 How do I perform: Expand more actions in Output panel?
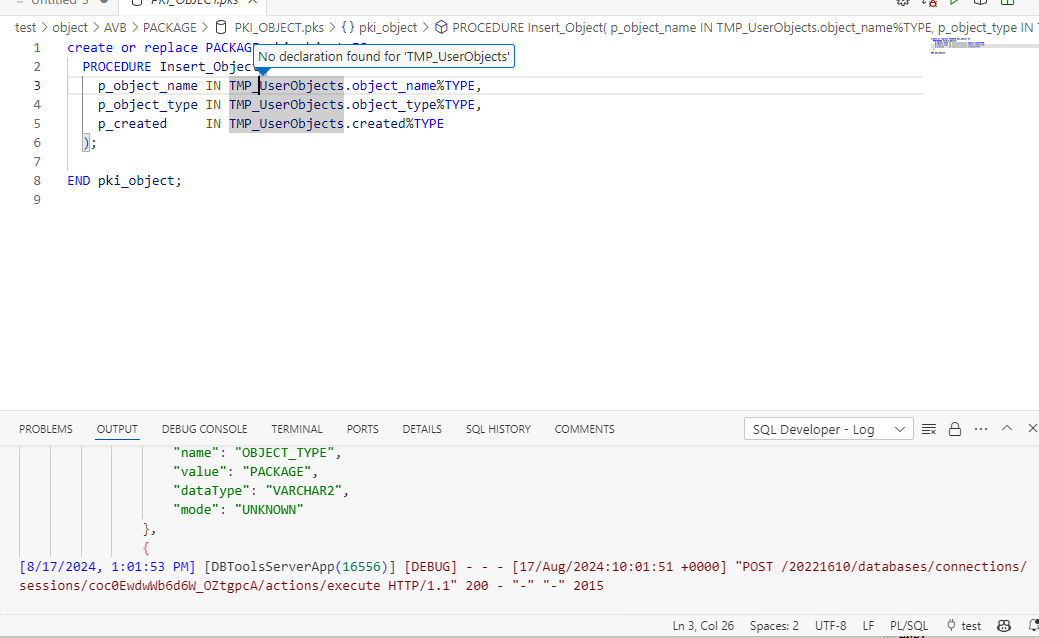(980, 428)
